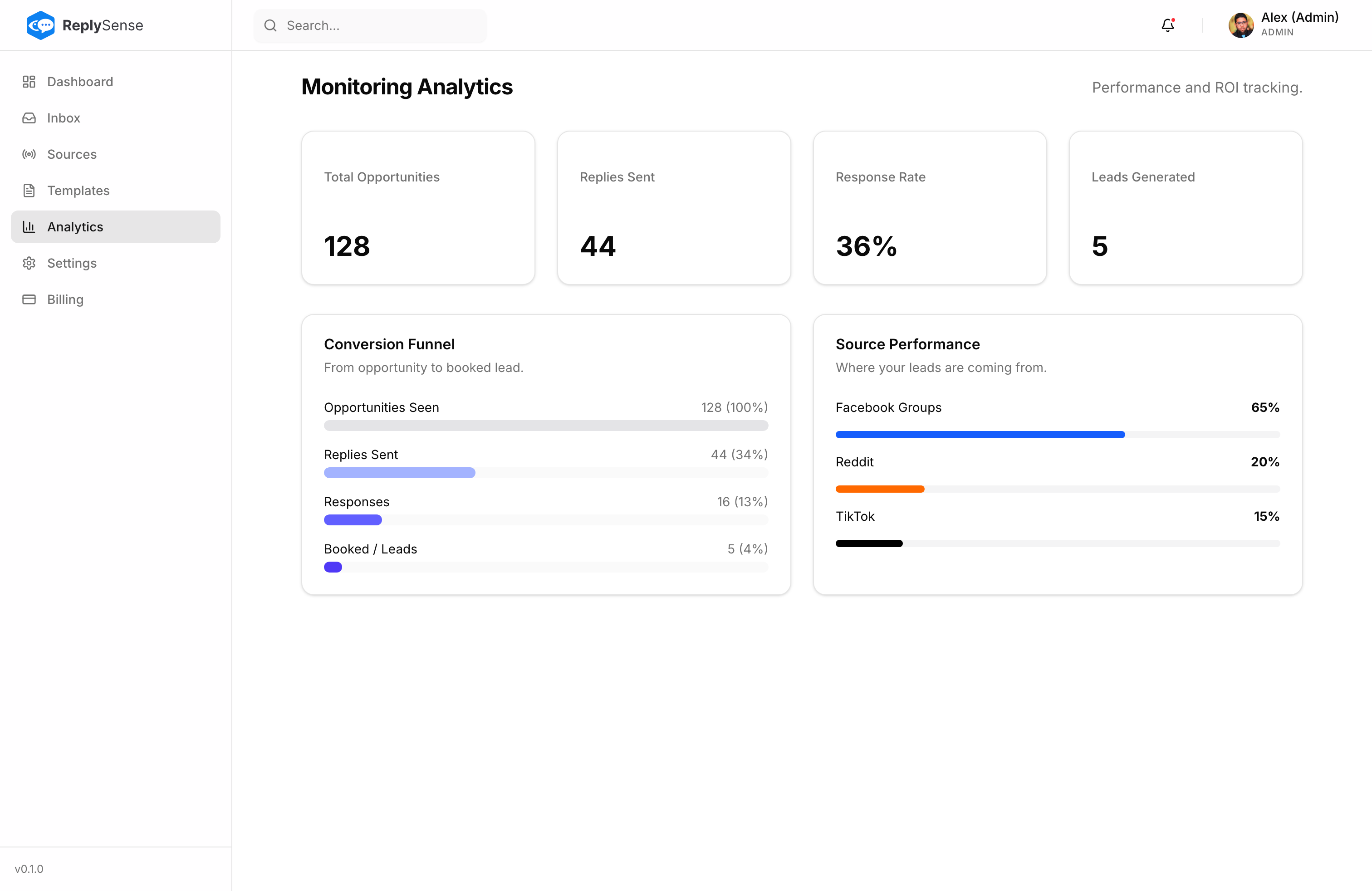Switch to the Sources section
The width and height of the screenshot is (1372, 891).
click(x=72, y=154)
